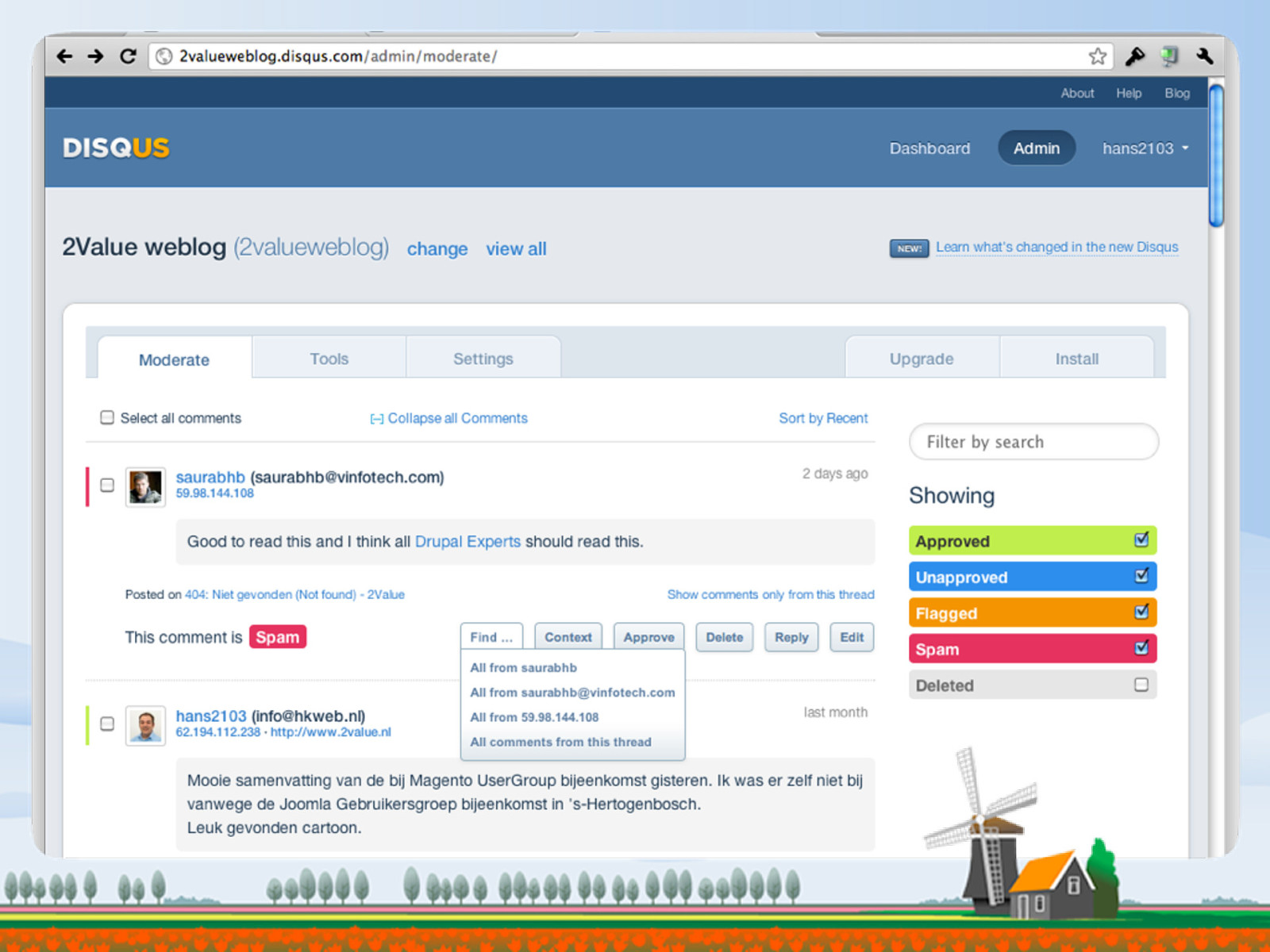Select hans2103's comment checkbox
The width and height of the screenshot is (1270, 952).
107,724
